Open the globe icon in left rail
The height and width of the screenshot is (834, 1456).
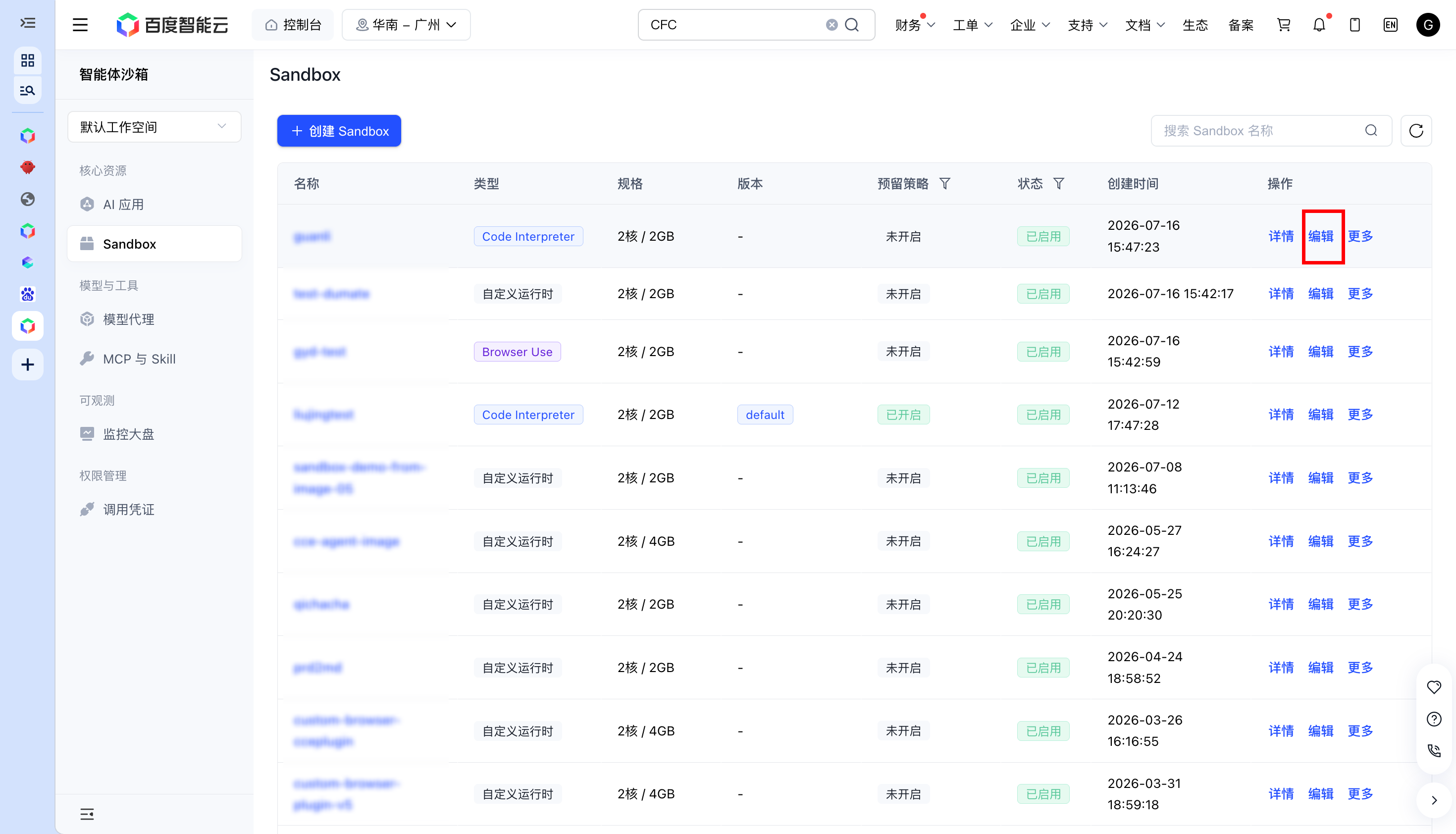[x=28, y=199]
